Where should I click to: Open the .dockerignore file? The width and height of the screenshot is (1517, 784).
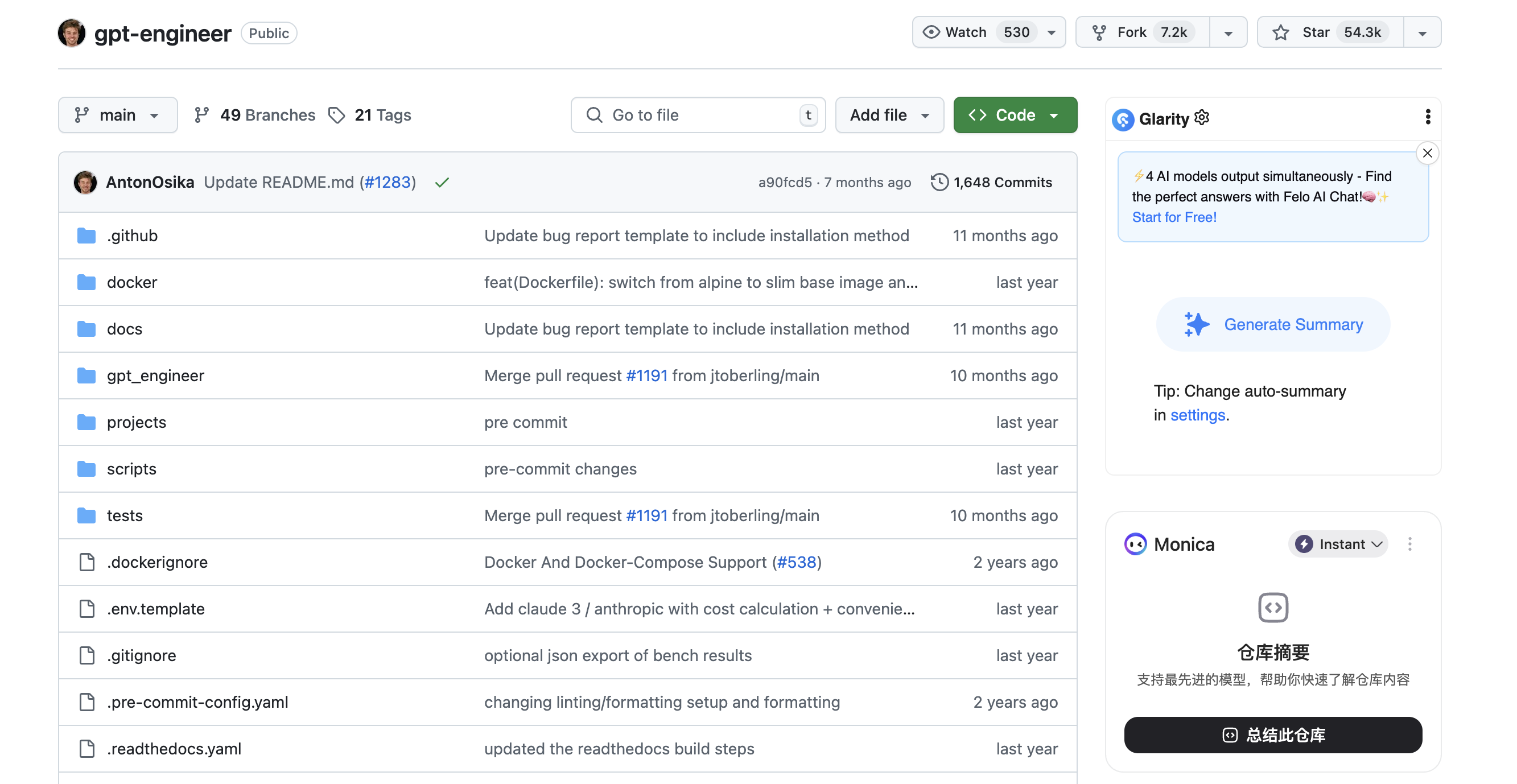pyautogui.click(x=157, y=562)
